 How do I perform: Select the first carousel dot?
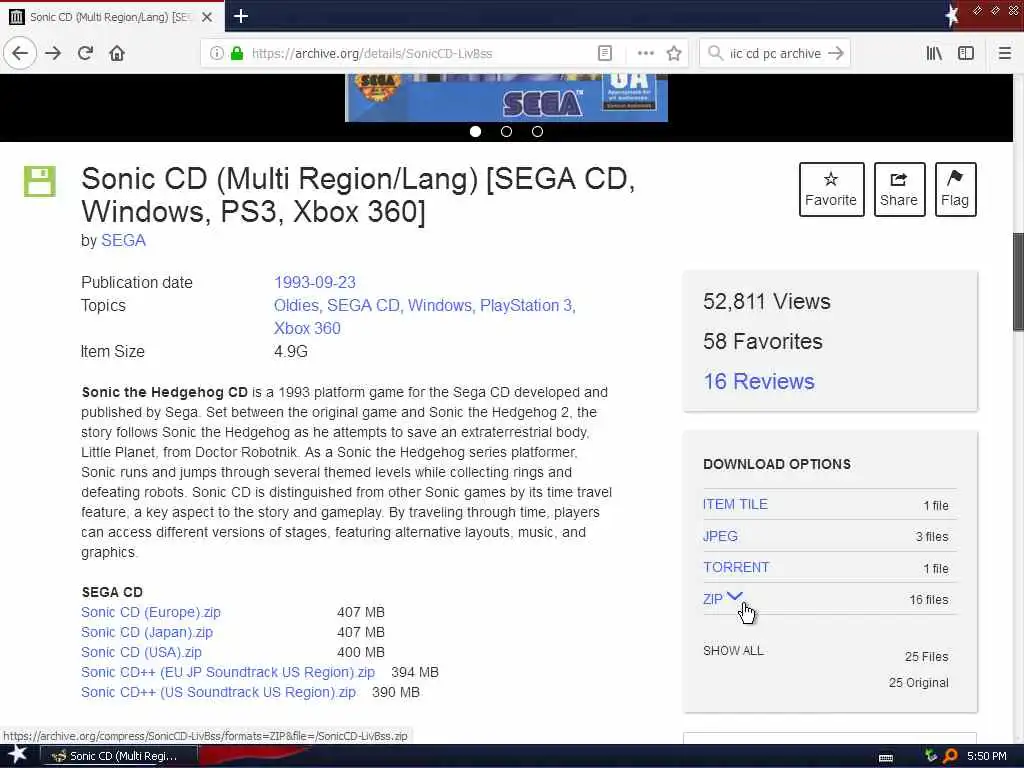coord(475,131)
